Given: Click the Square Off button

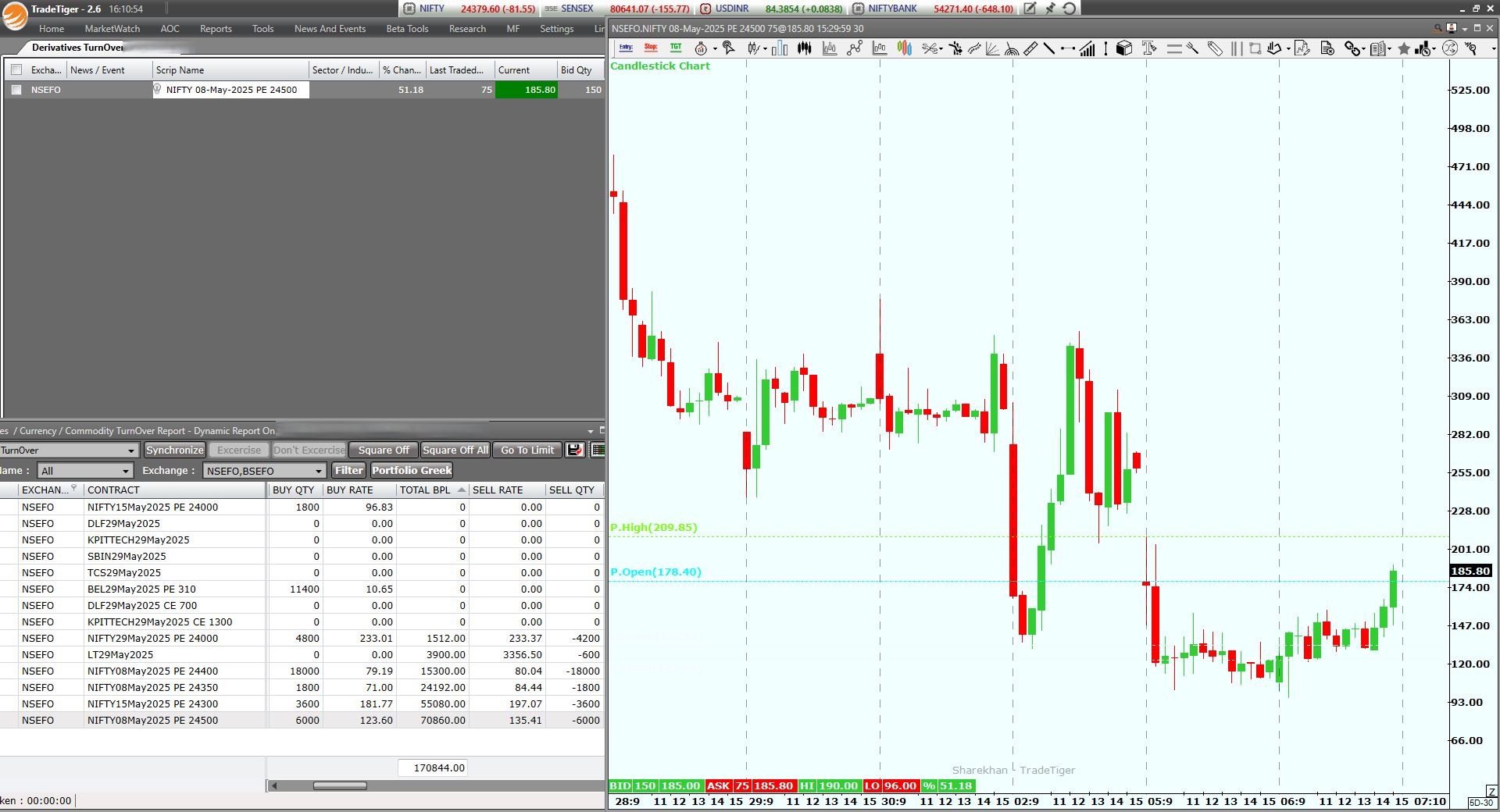Looking at the screenshot, I should 384,450.
